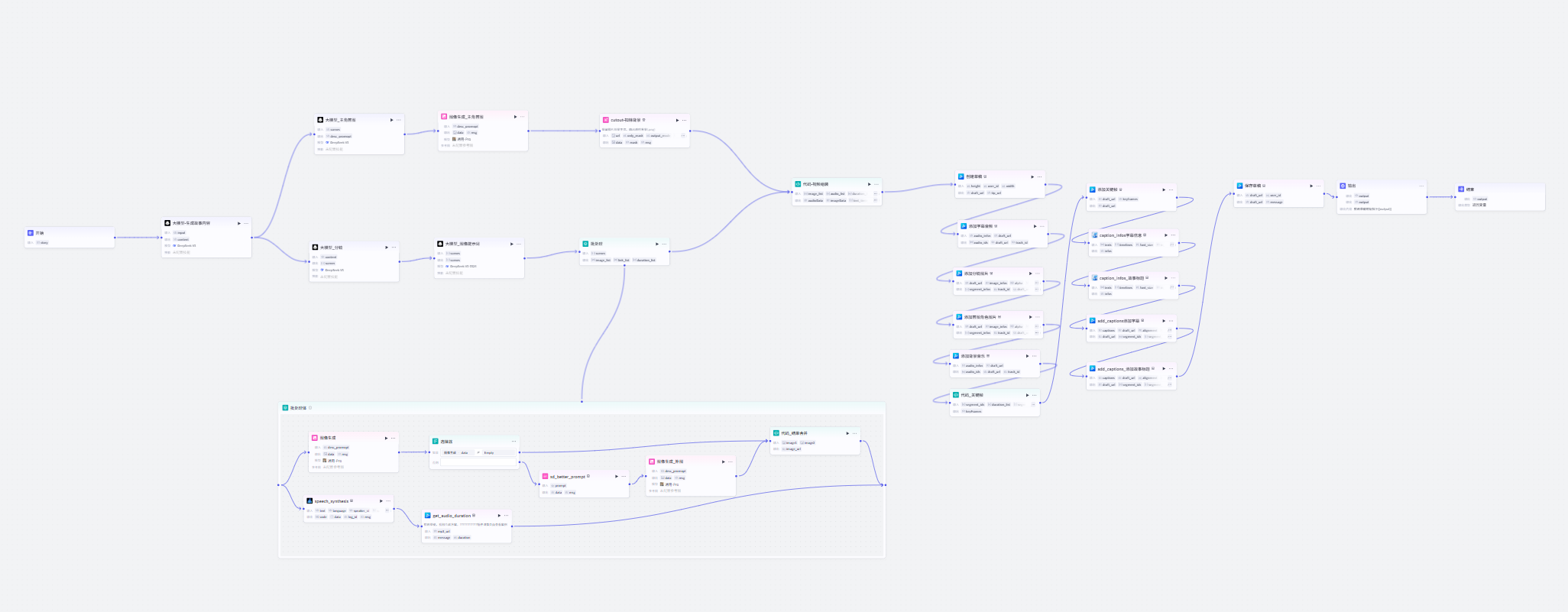Open the three-dot menu on get_audio_duration node

coord(506,516)
